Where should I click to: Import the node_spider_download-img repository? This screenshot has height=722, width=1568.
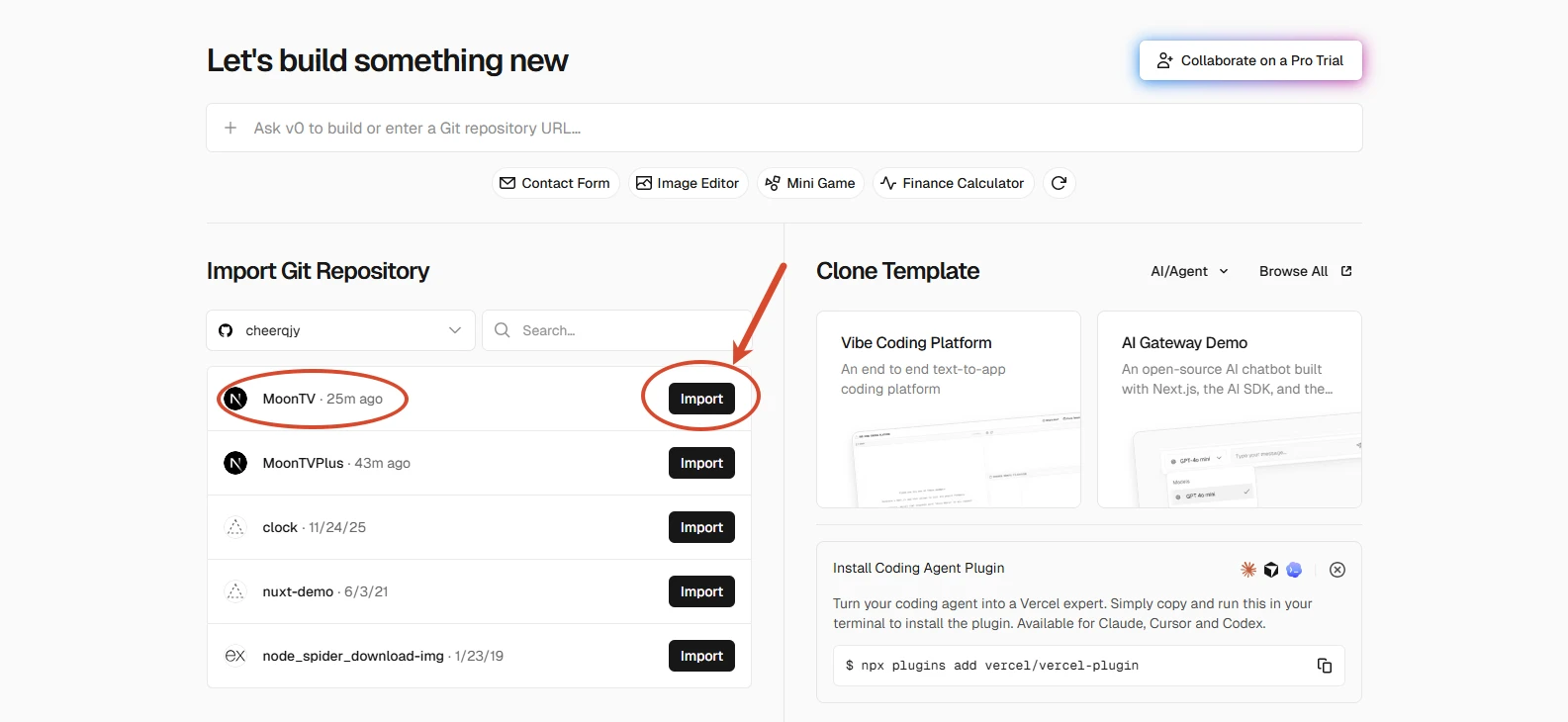pos(701,656)
